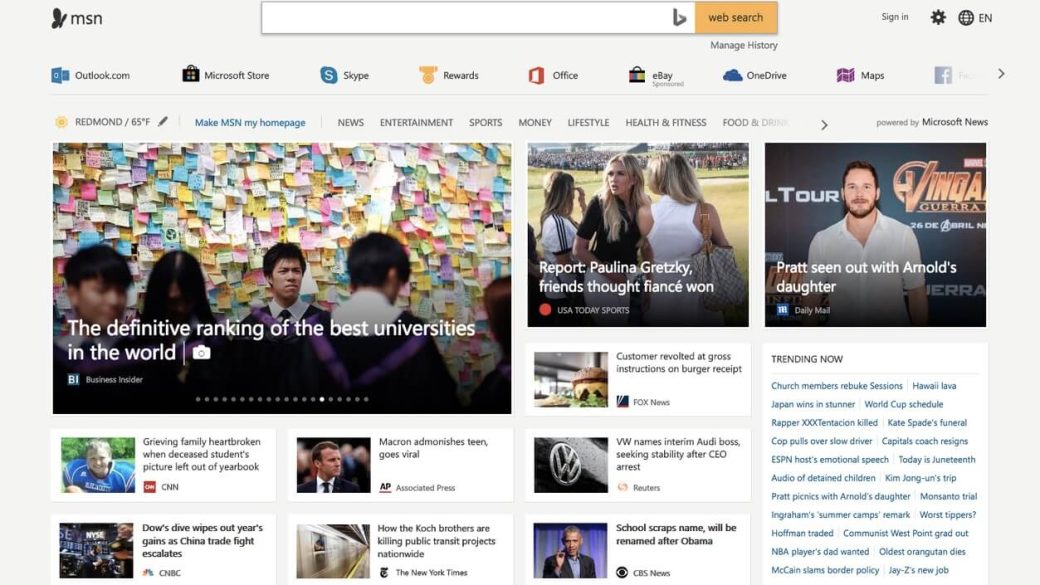Click the CNN source logo
Viewport: 1040px width, 585px height.
coord(149,487)
